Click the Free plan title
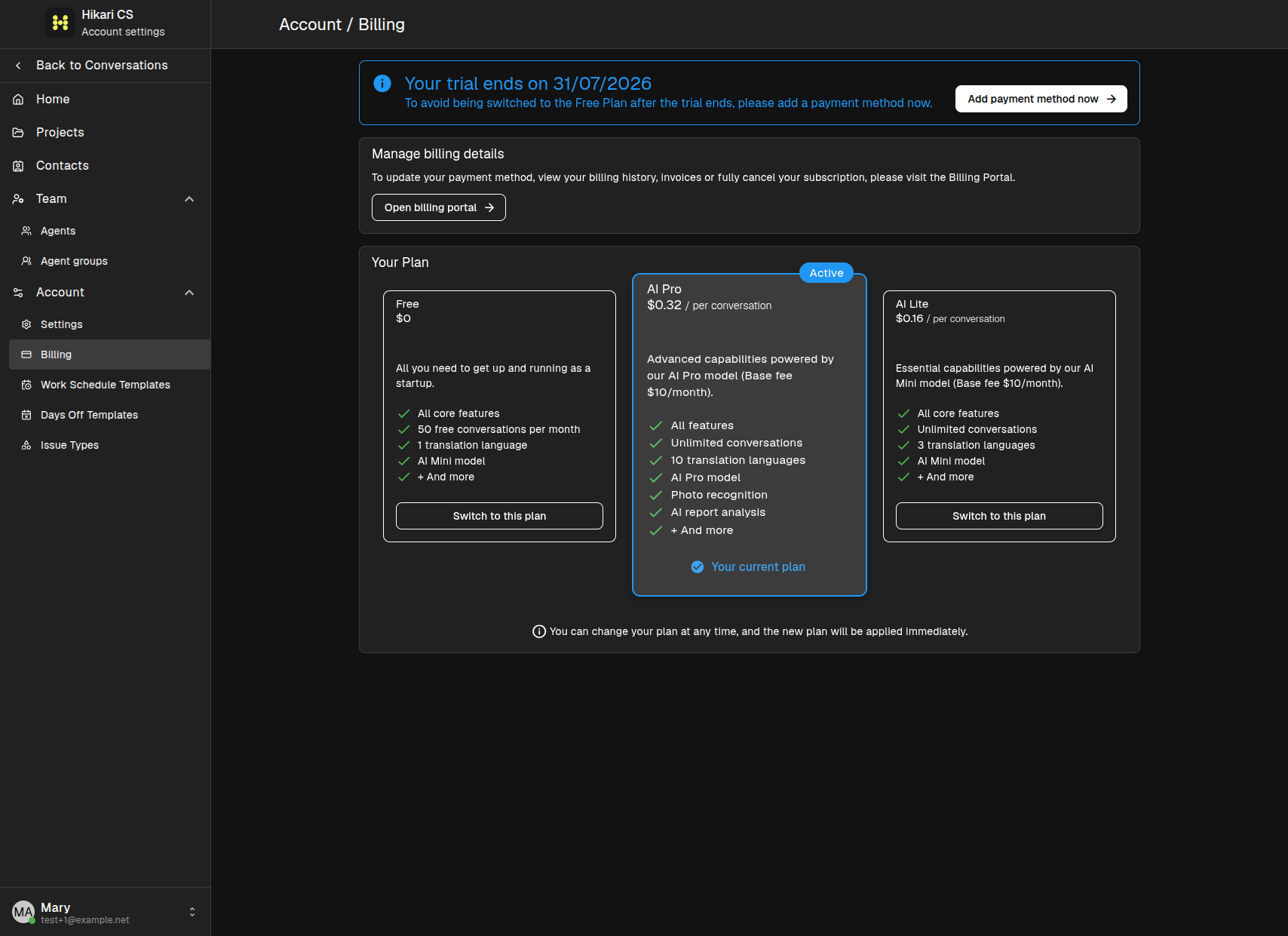Screen dimensions: 1288x936 (x=407, y=304)
